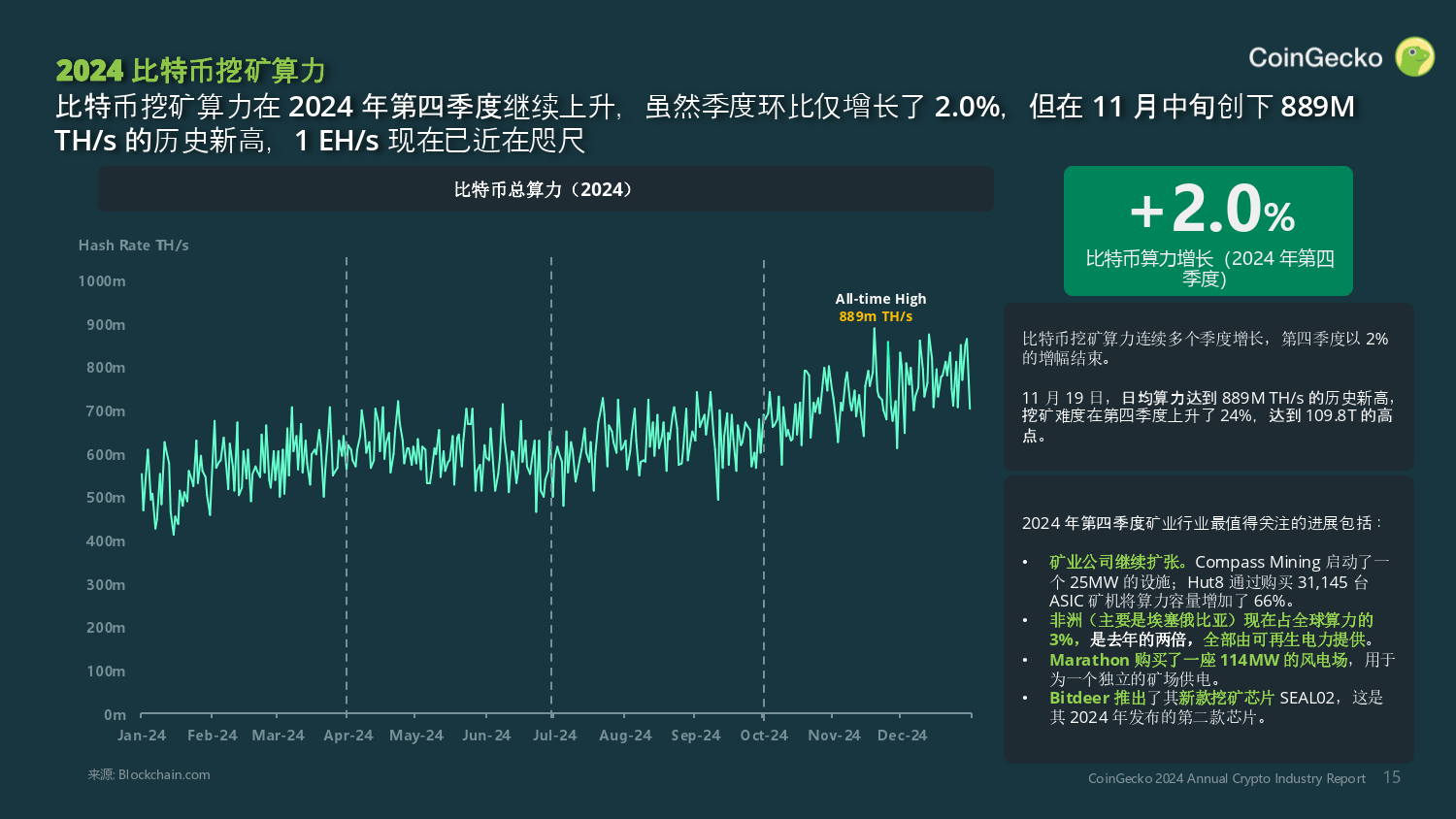
Task: Click the Jul-24 x-axis marker
Action: (554, 736)
